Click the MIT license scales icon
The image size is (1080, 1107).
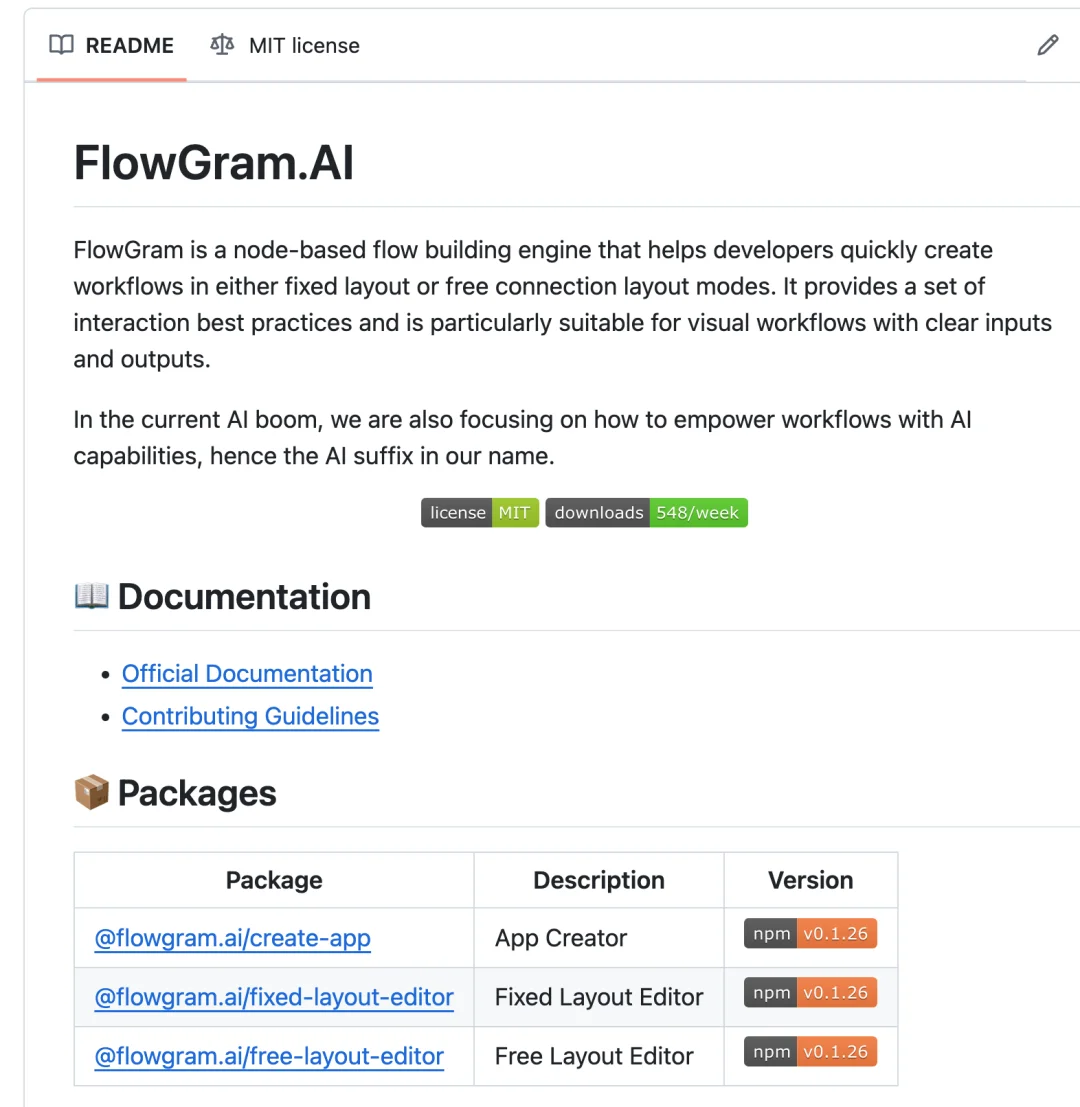pyautogui.click(x=222, y=45)
